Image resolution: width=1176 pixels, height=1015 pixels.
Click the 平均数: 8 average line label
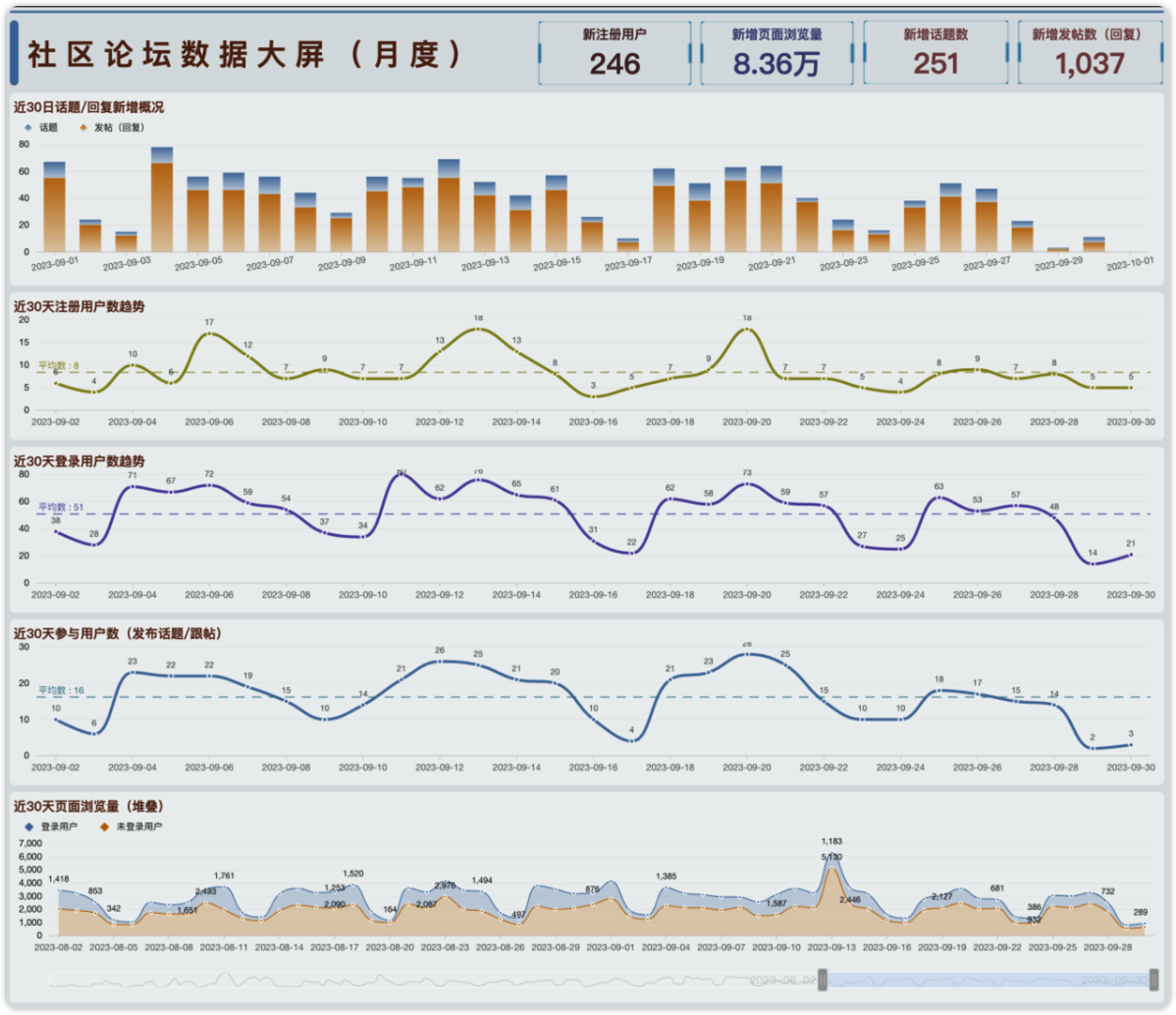[59, 365]
